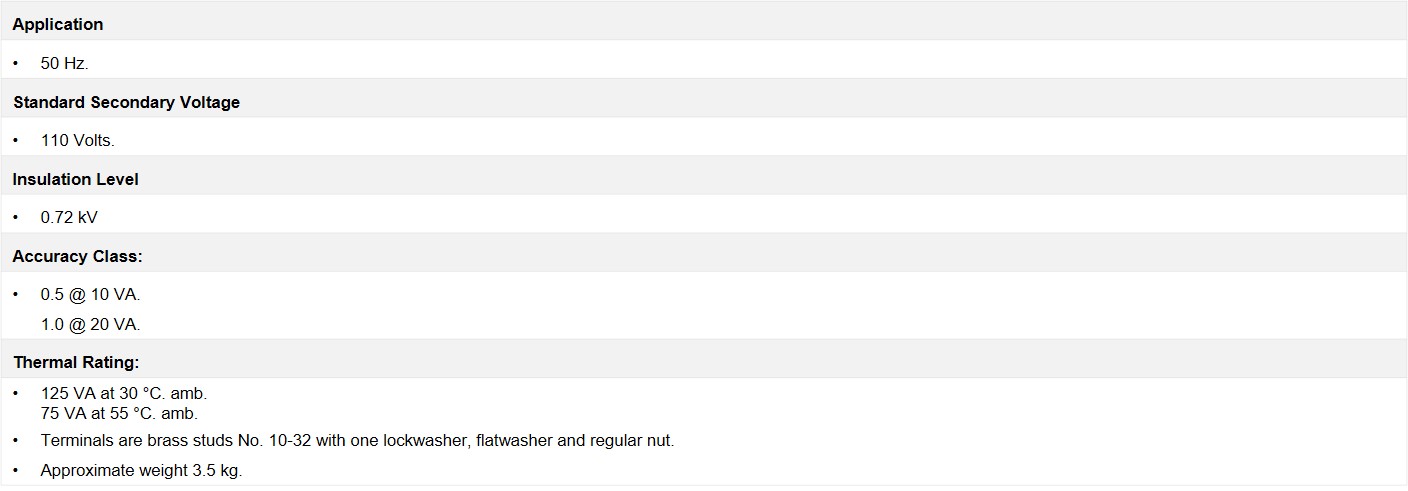This screenshot has height=491, width=1408.
Task: Select the 0.5 @ 10 VA. line
Action: (x=91, y=295)
